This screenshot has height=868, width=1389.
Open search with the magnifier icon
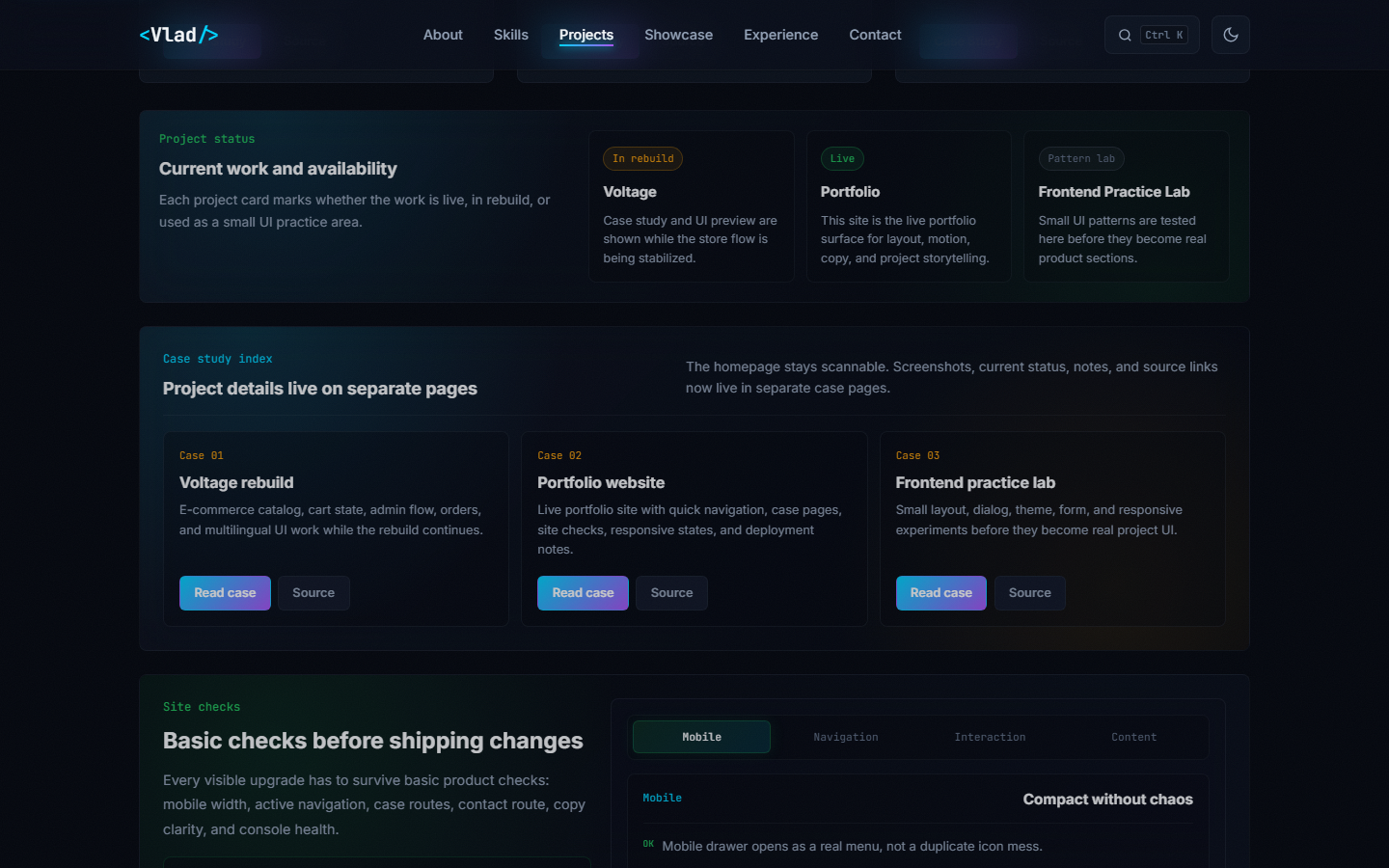1125,35
